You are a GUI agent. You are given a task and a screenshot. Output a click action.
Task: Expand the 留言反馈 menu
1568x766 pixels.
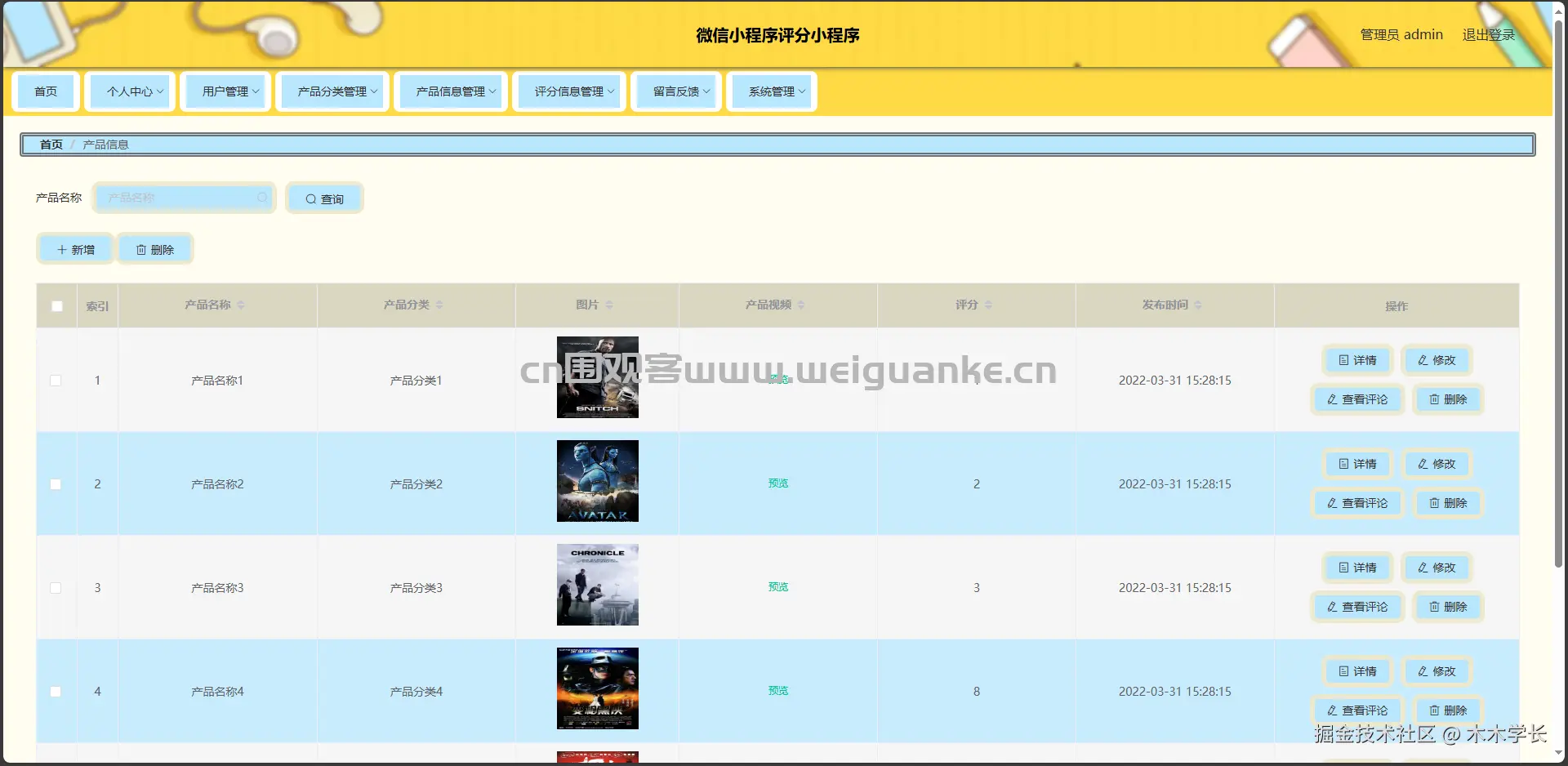[x=676, y=91]
